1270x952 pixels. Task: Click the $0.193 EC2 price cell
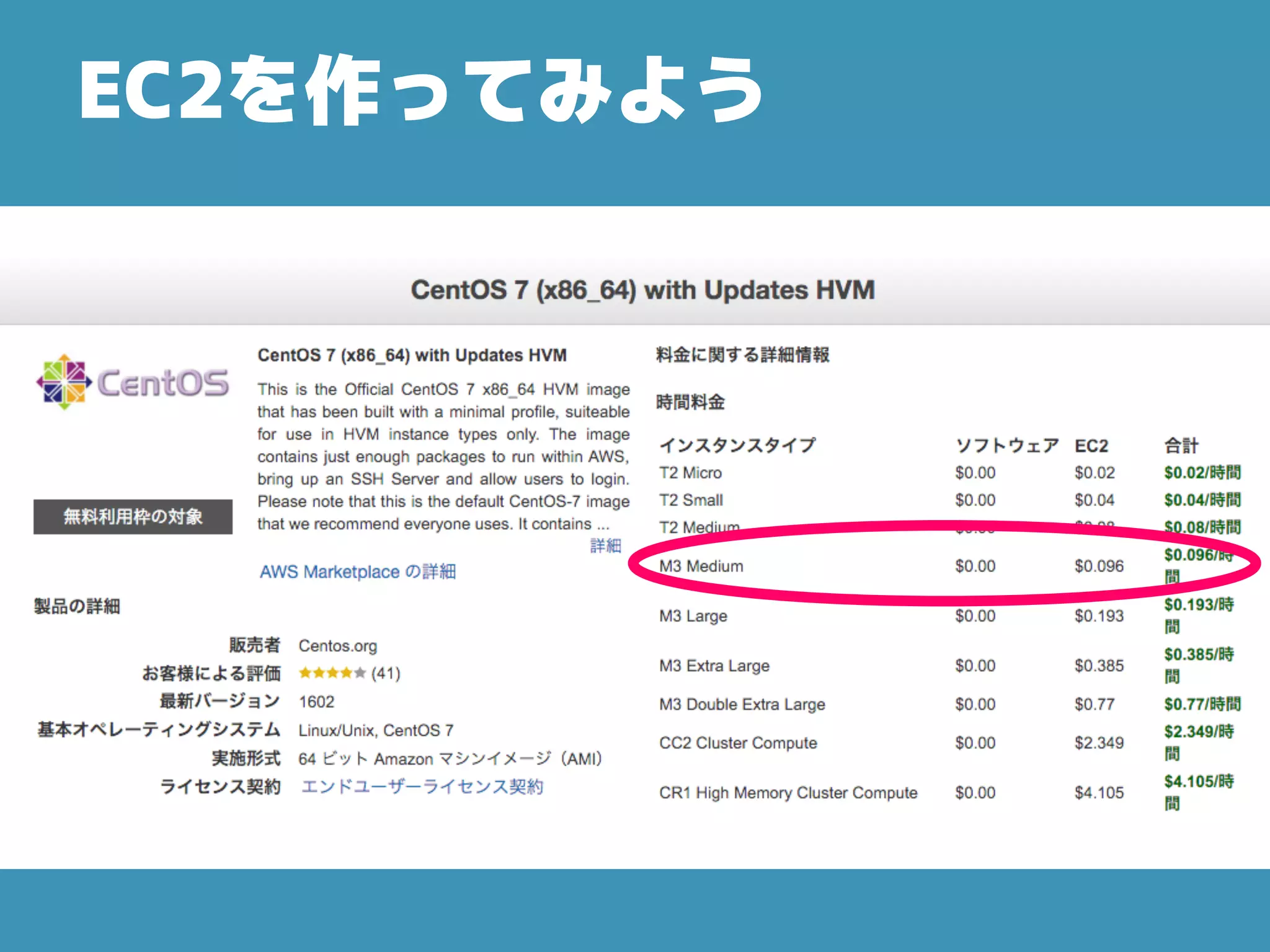coord(1099,616)
